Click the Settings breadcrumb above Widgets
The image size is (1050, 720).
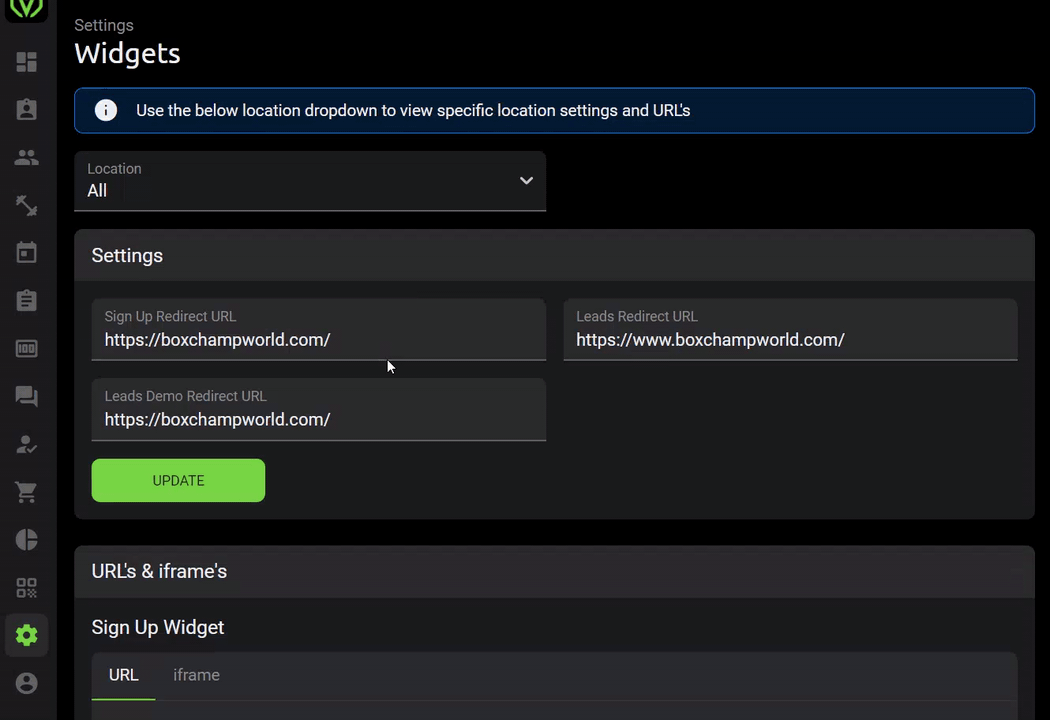click(x=104, y=25)
